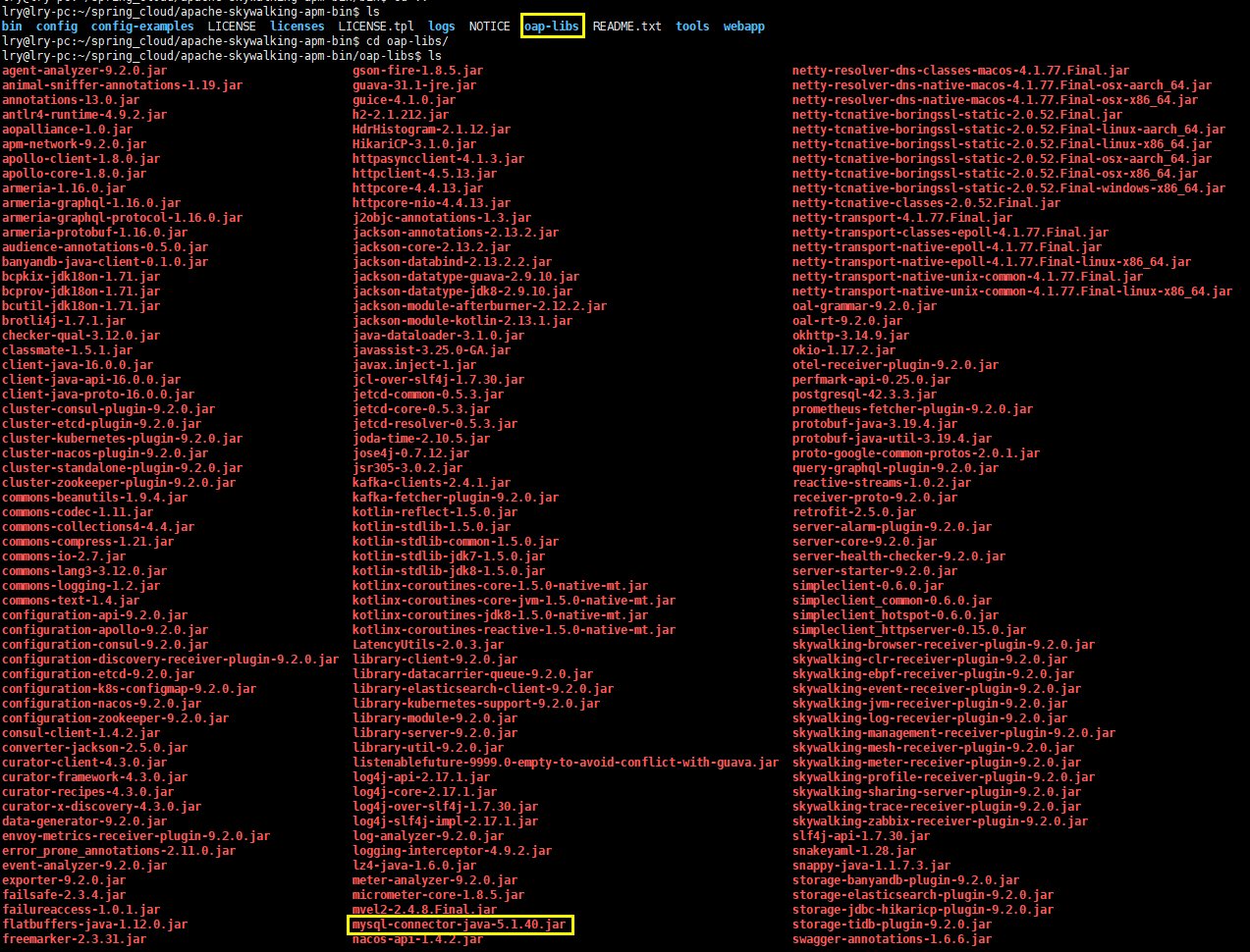Click animal-sniffer-annotations-1.19.jar
Screen dimensions: 1250x952
point(122,85)
